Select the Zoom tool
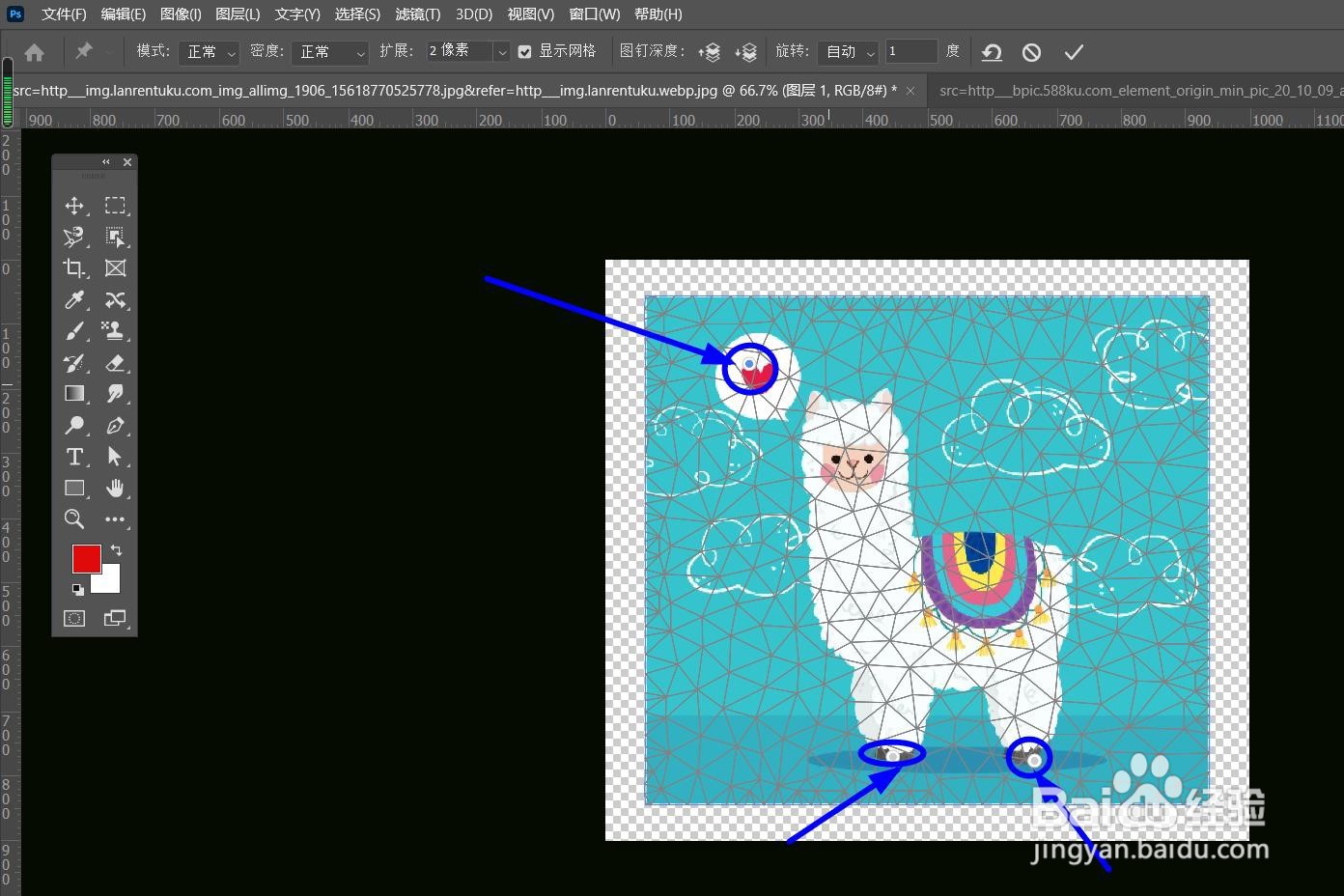 click(x=74, y=519)
